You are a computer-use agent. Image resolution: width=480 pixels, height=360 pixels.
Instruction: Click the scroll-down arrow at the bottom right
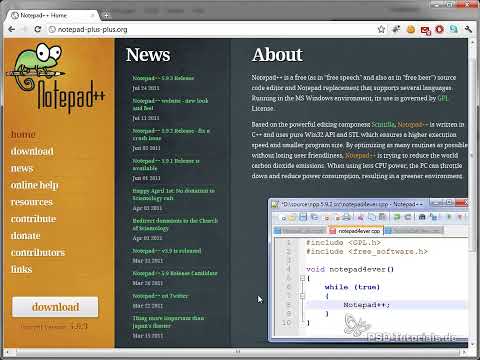point(472,344)
